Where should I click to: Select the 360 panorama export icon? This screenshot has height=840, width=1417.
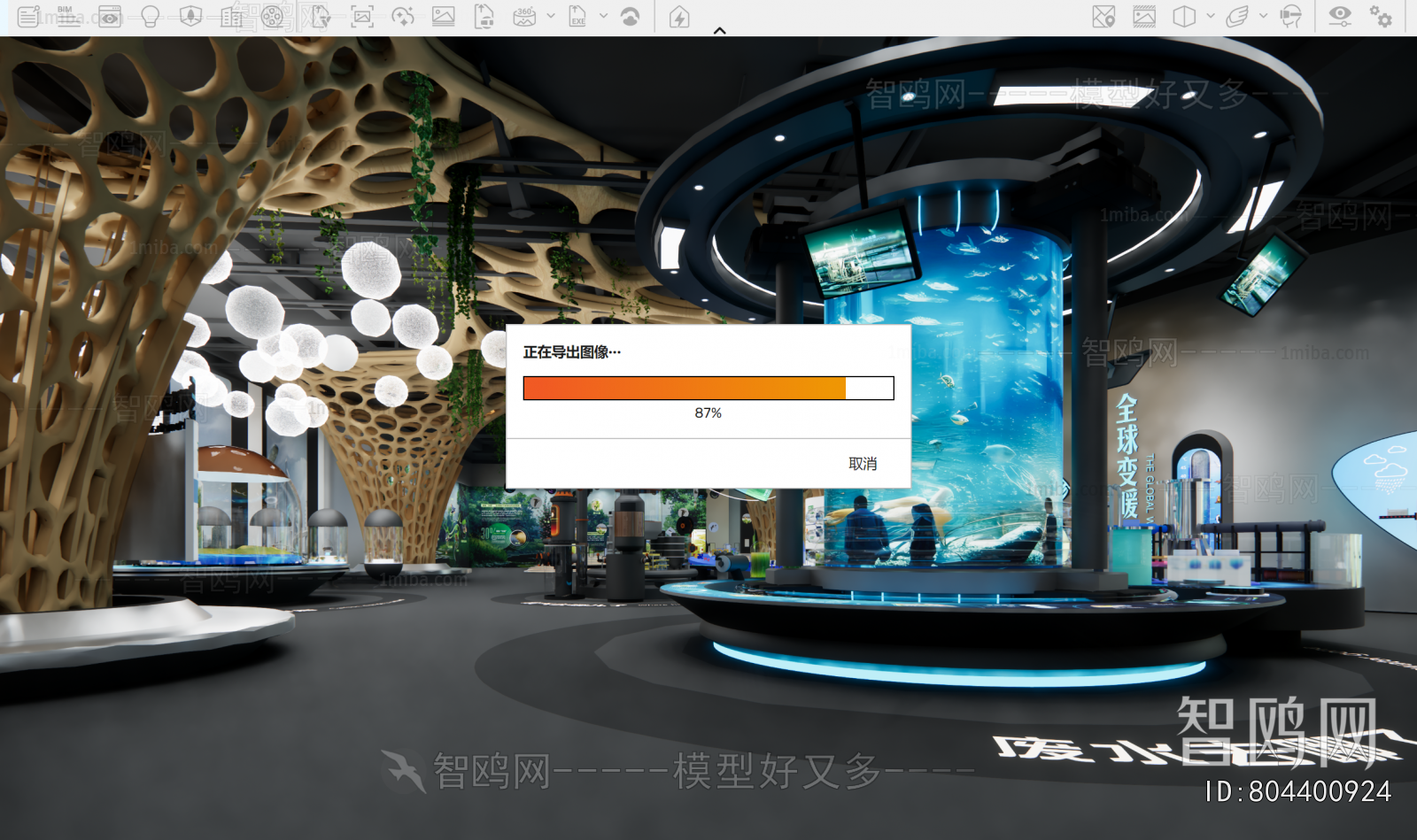pyautogui.click(x=524, y=17)
